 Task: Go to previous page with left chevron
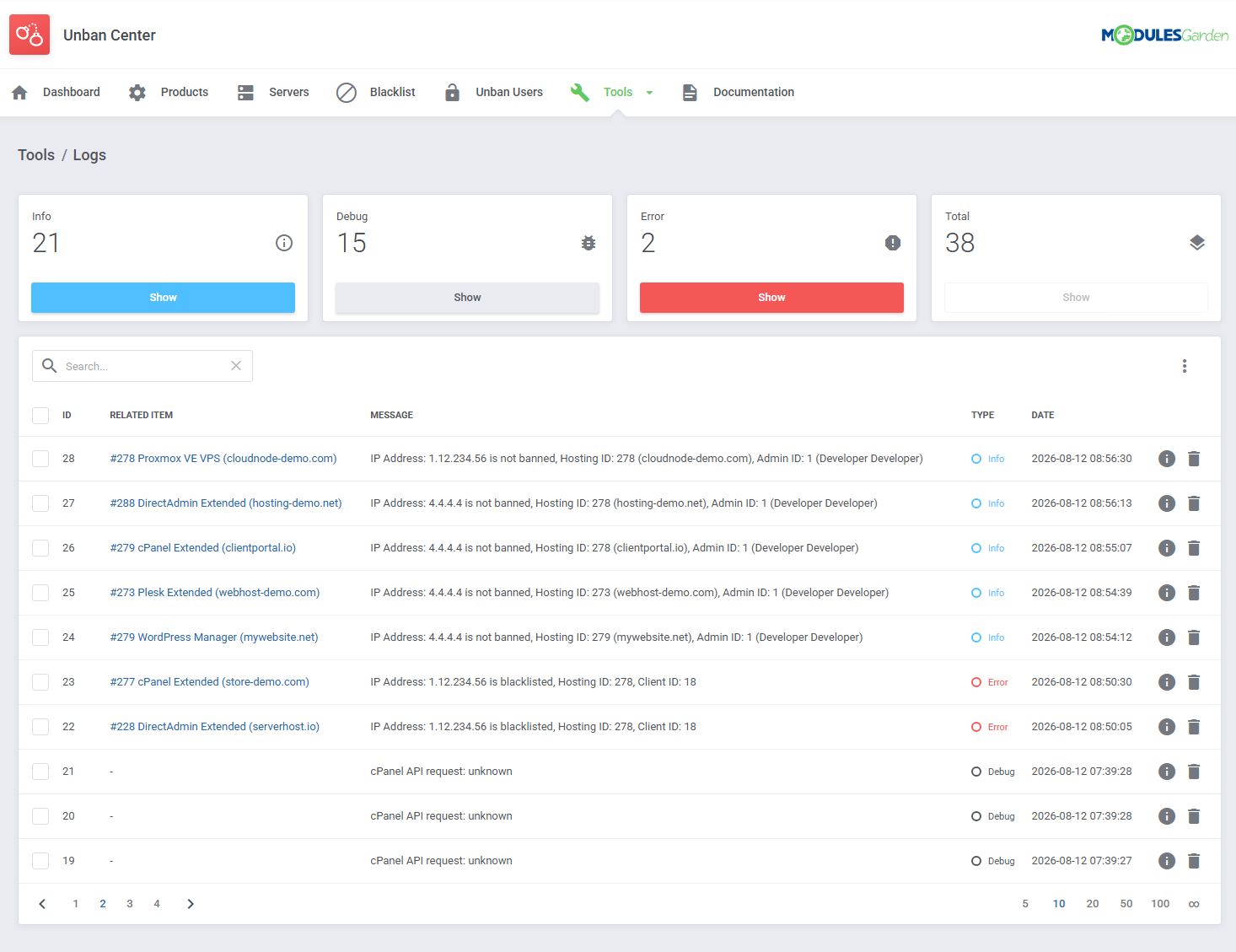tap(42, 904)
